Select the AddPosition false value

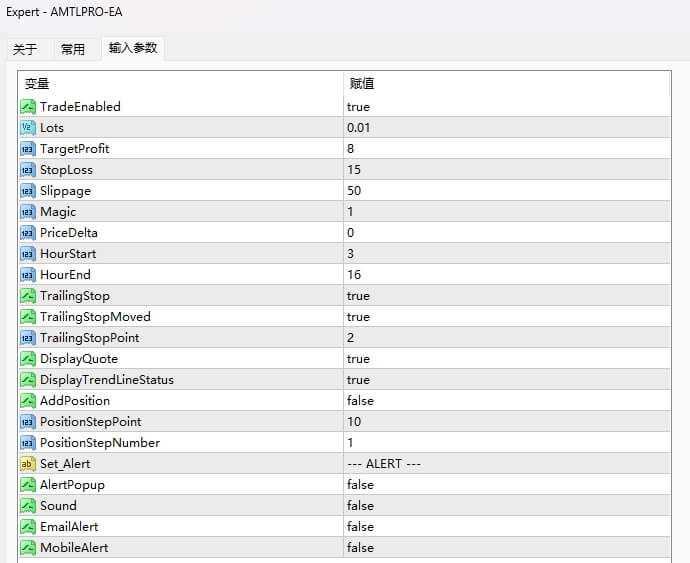point(360,401)
